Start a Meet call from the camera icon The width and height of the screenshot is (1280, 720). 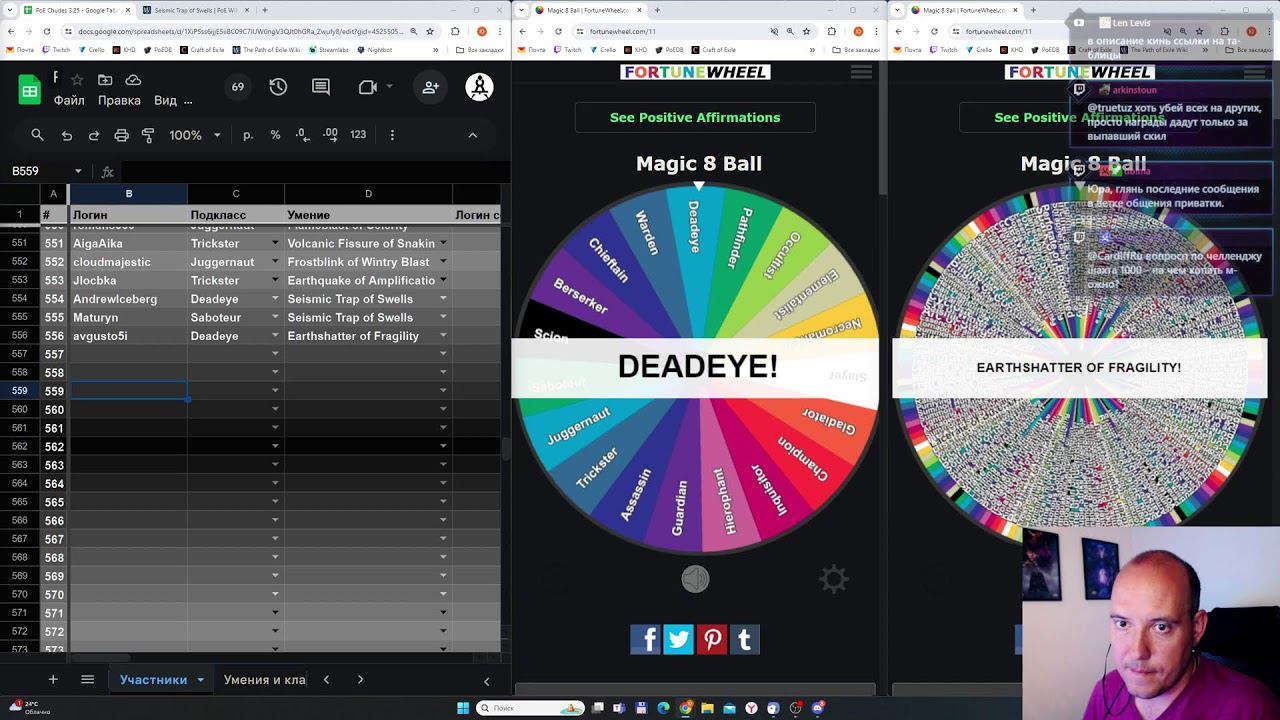(x=367, y=87)
